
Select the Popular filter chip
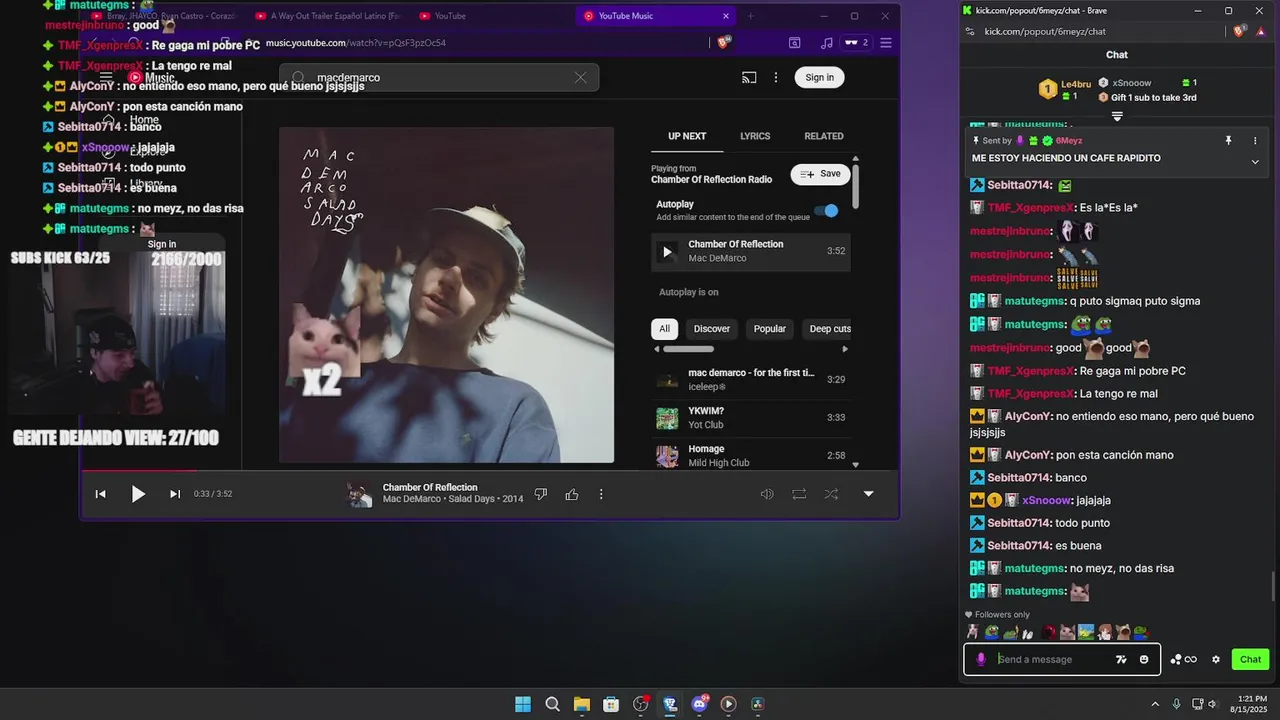770,329
